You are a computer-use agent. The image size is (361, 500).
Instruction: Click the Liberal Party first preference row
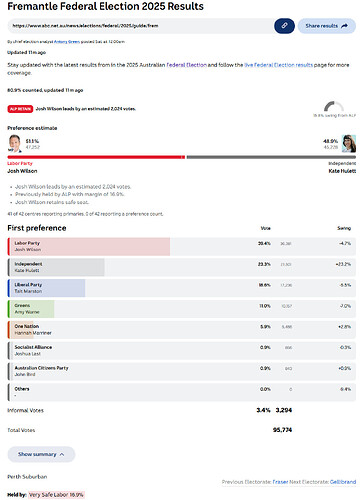point(182,288)
